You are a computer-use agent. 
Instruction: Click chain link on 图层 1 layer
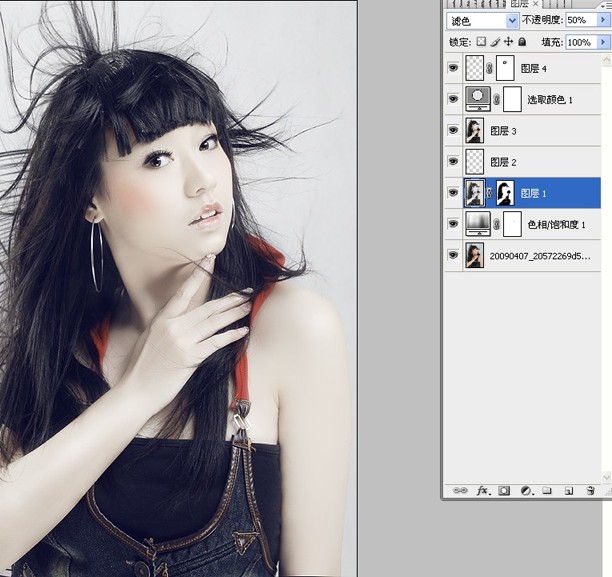click(x=489, y=193)
